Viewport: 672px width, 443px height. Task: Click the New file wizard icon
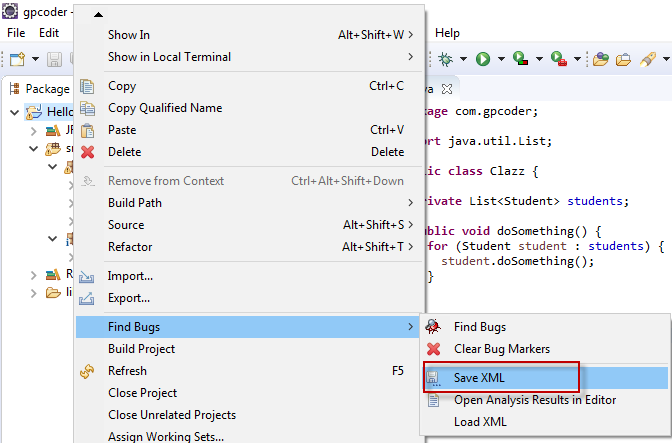pos(16,60)
